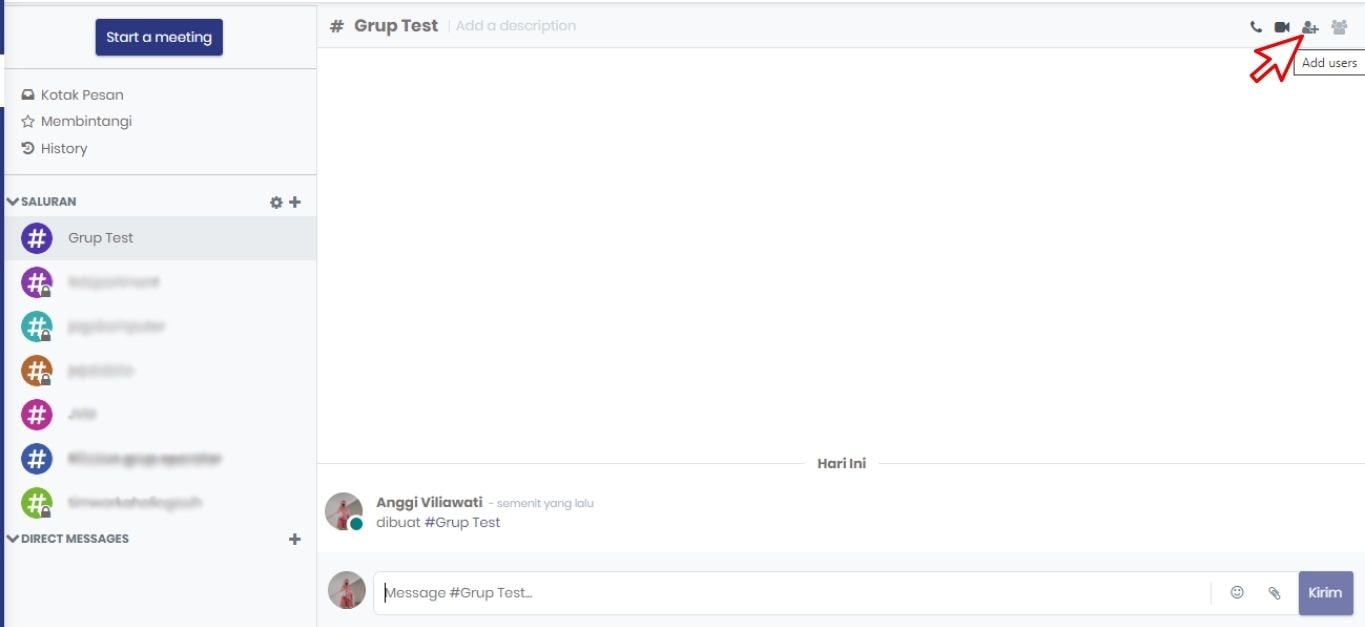Open Membintangi starred messages
Screen dimensions: 1365x627
77,121
